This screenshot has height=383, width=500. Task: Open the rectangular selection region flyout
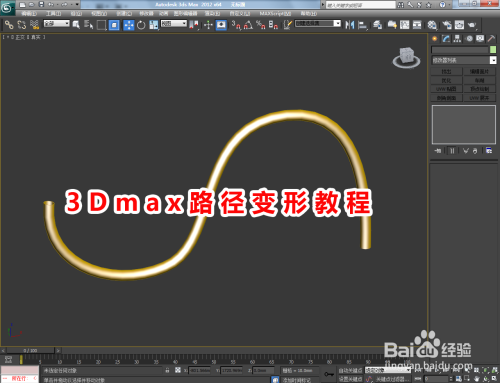(x=101, y=25)
